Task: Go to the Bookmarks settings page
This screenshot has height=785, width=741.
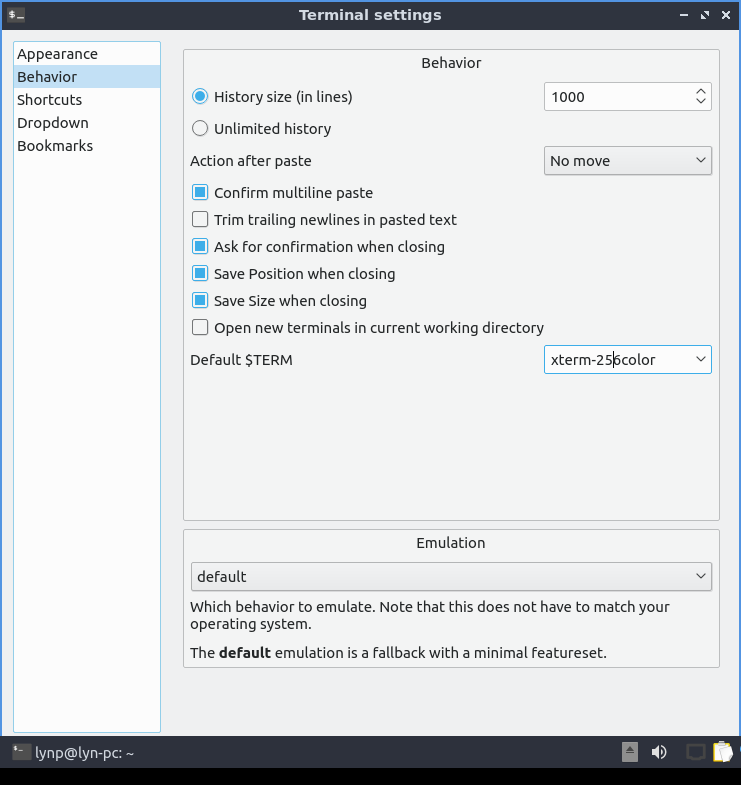Action: [x=55, y=146]
